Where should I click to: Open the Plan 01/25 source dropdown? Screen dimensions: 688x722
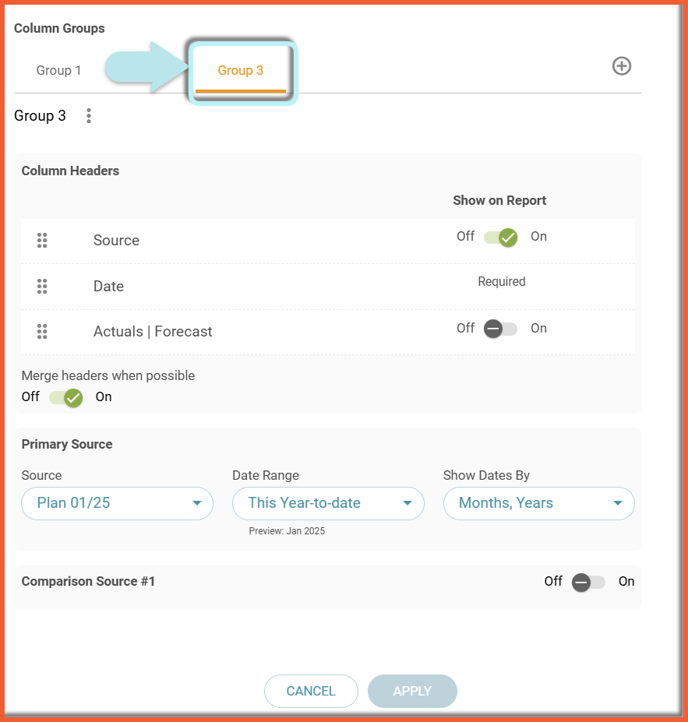click(117, 503)
